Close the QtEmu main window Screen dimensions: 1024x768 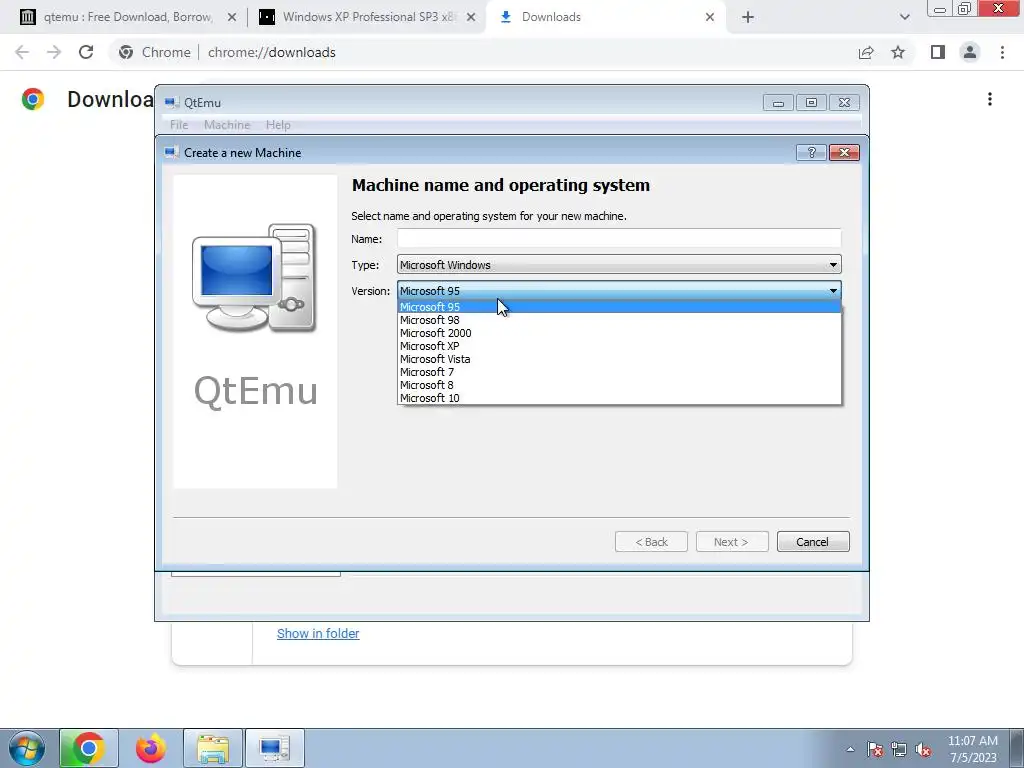[x=844, y=103]
